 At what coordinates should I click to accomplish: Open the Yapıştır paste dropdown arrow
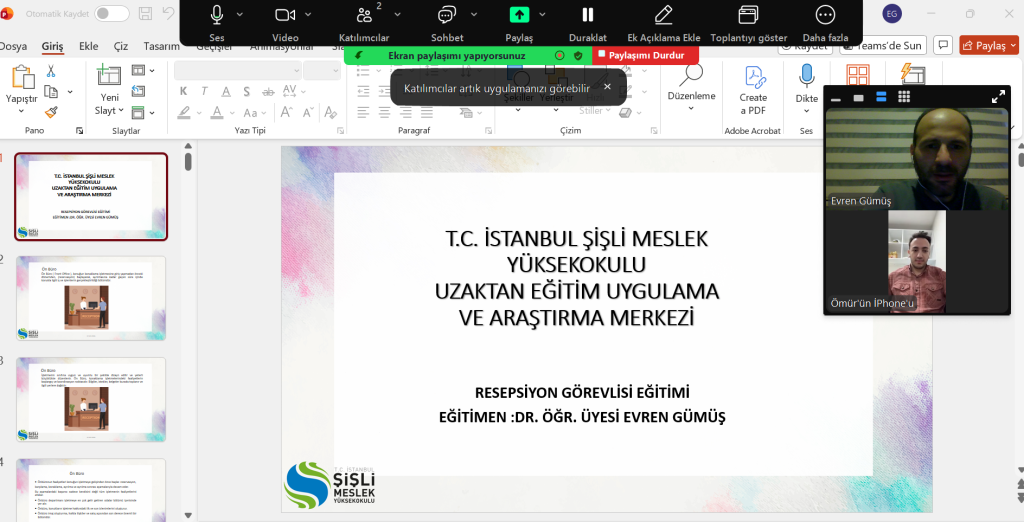[x=22, y=110]
